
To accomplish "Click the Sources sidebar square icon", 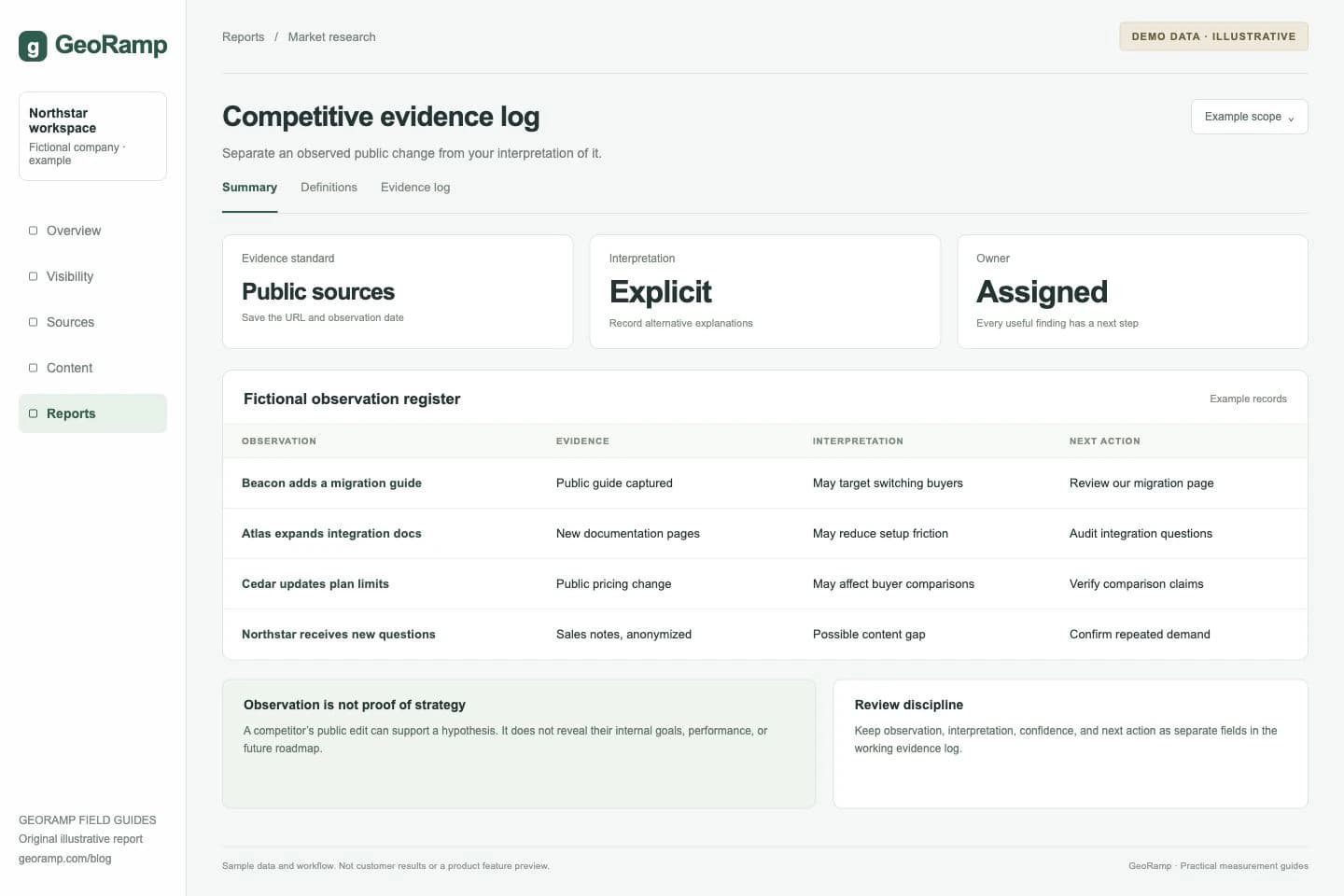I will (x=34, y=322).
